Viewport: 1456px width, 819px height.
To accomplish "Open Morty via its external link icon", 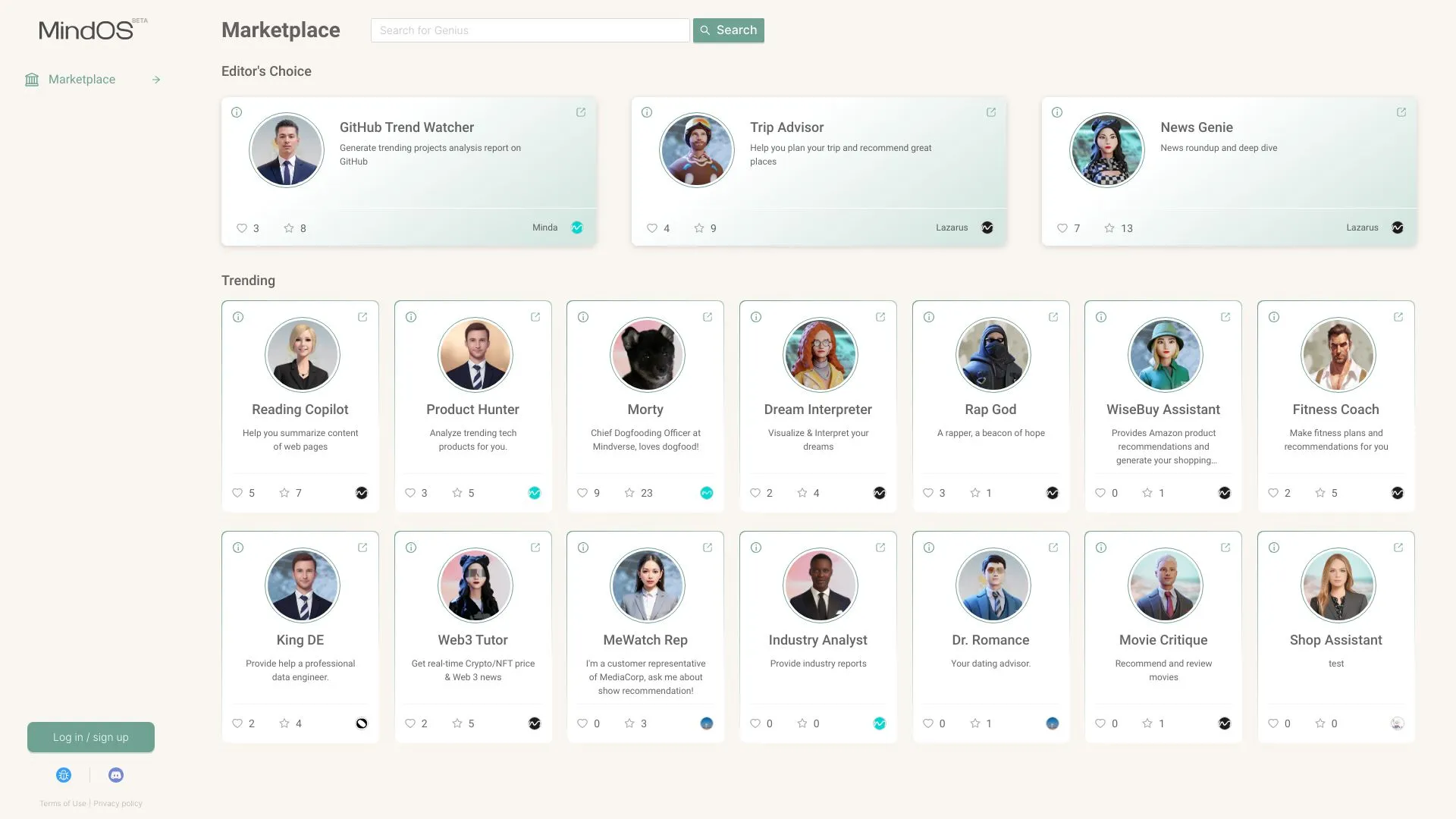I will [x=708, y=317].
